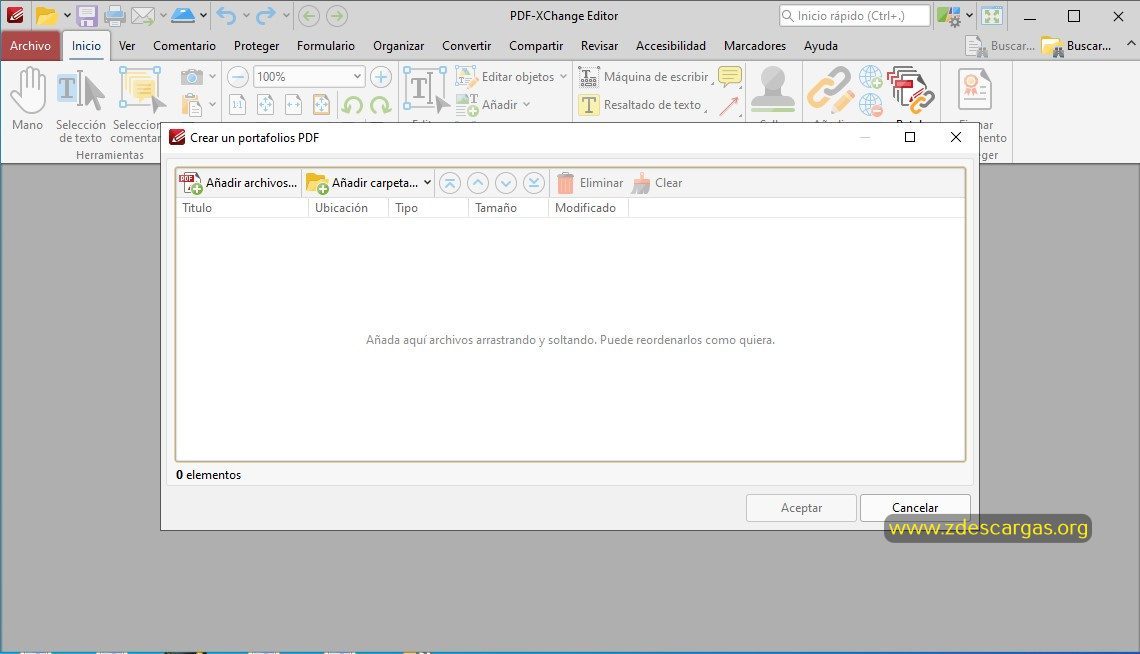
Task: Sort by Ubicación column header
Action: tap(348, 208)
